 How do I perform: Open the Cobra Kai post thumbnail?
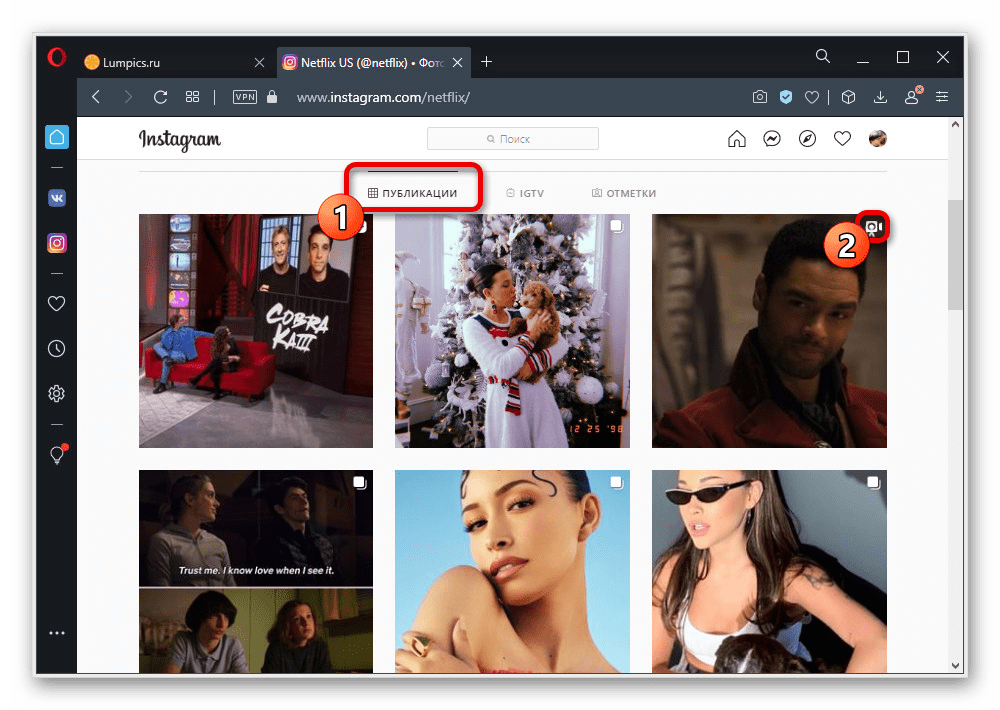256,330
